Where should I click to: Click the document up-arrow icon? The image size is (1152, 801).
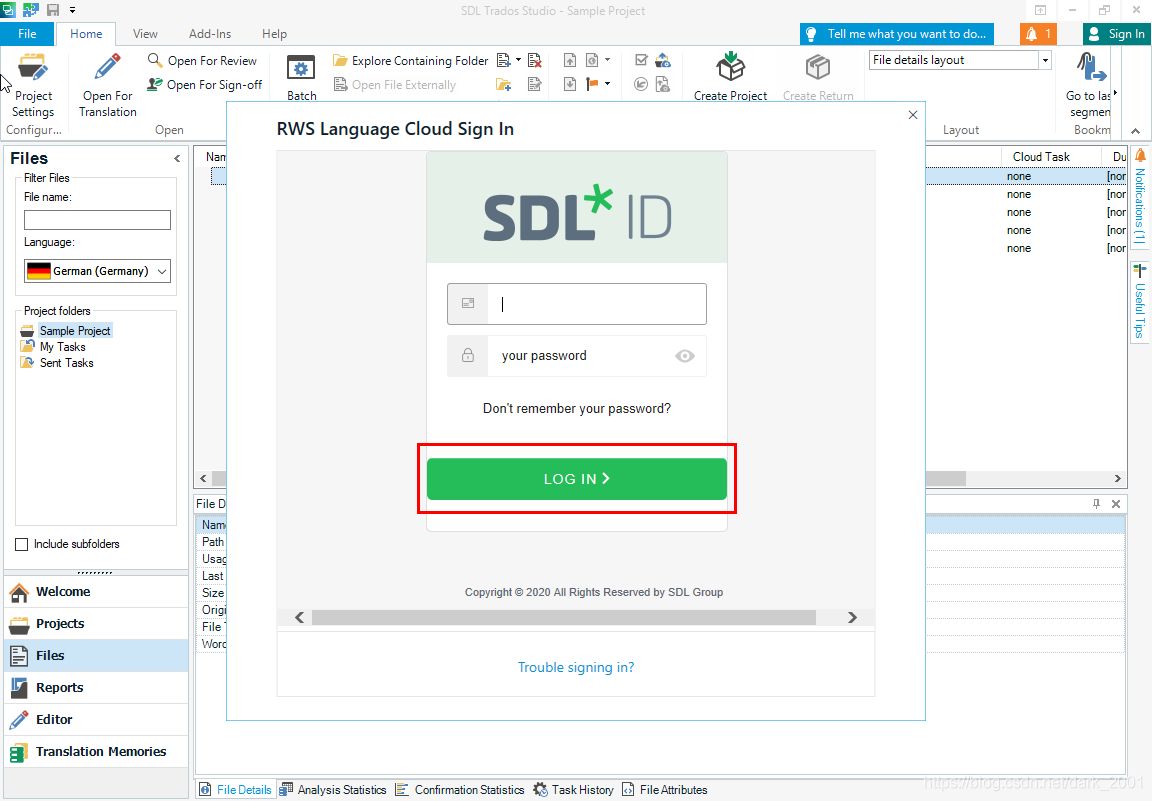(570, 60)
